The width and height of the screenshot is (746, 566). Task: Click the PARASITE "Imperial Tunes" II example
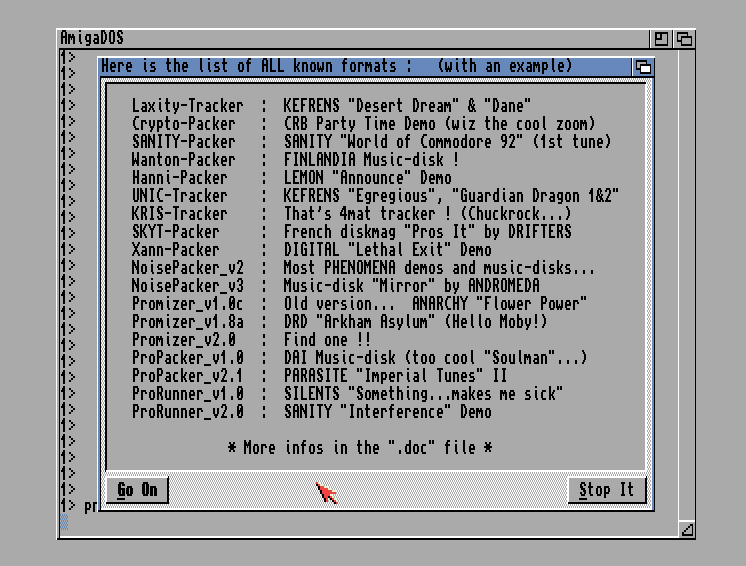[x=395, y=376]
